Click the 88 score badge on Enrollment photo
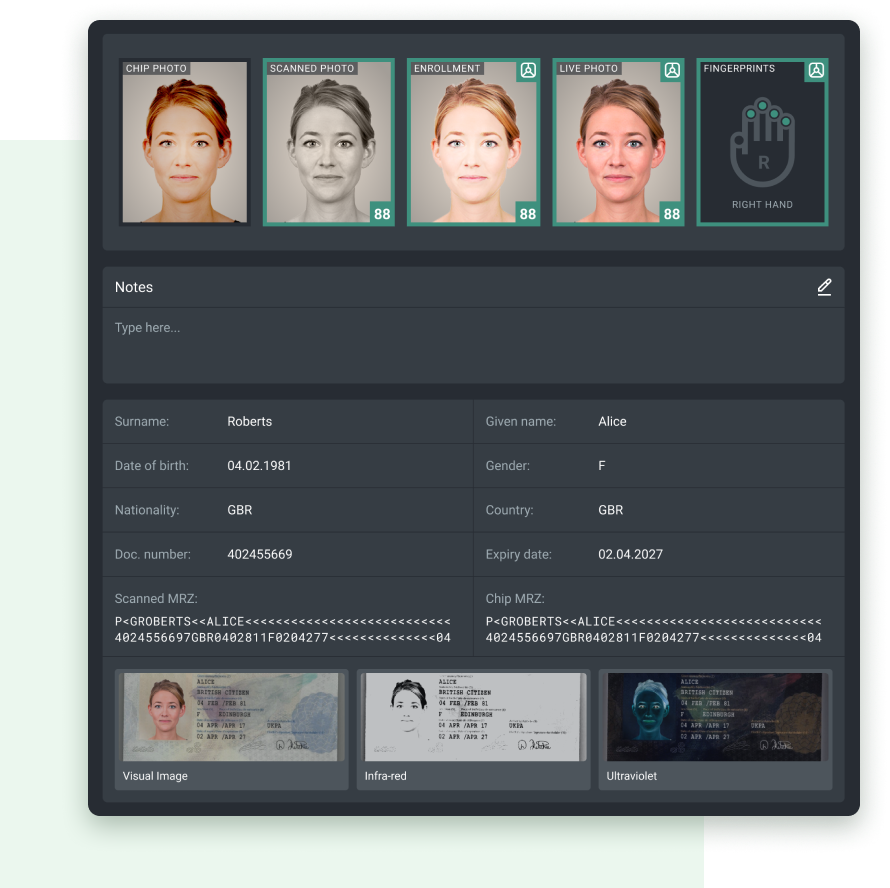The width and height of the screenshot is (890, 888). coord(527,214)
